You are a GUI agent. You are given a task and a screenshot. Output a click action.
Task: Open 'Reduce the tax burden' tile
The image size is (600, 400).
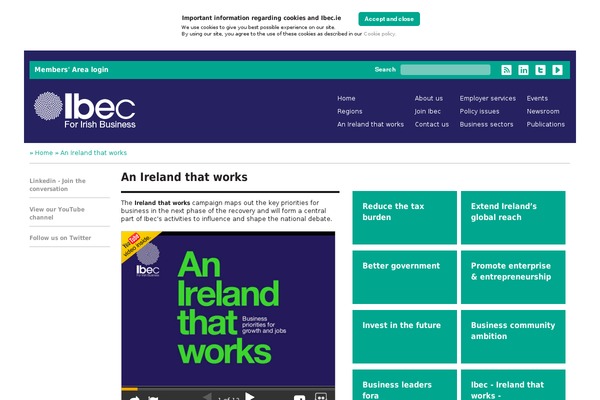tap(404, 217)
